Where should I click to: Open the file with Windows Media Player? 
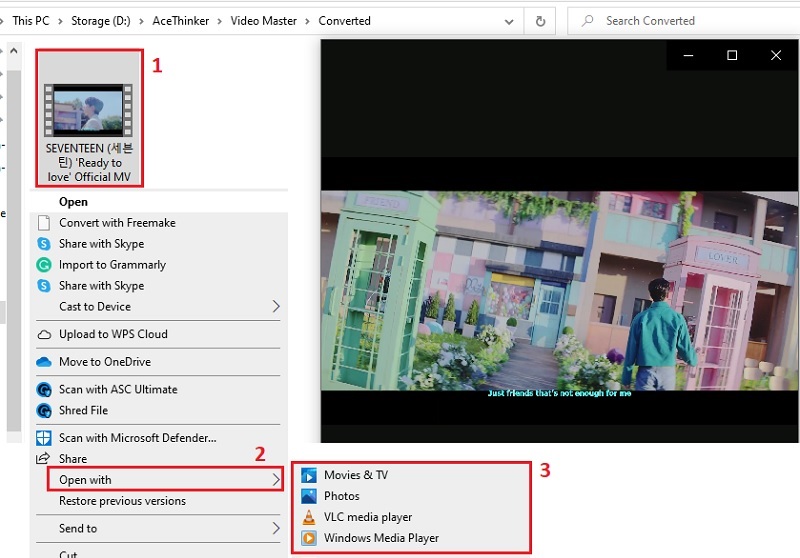[411, 538]
